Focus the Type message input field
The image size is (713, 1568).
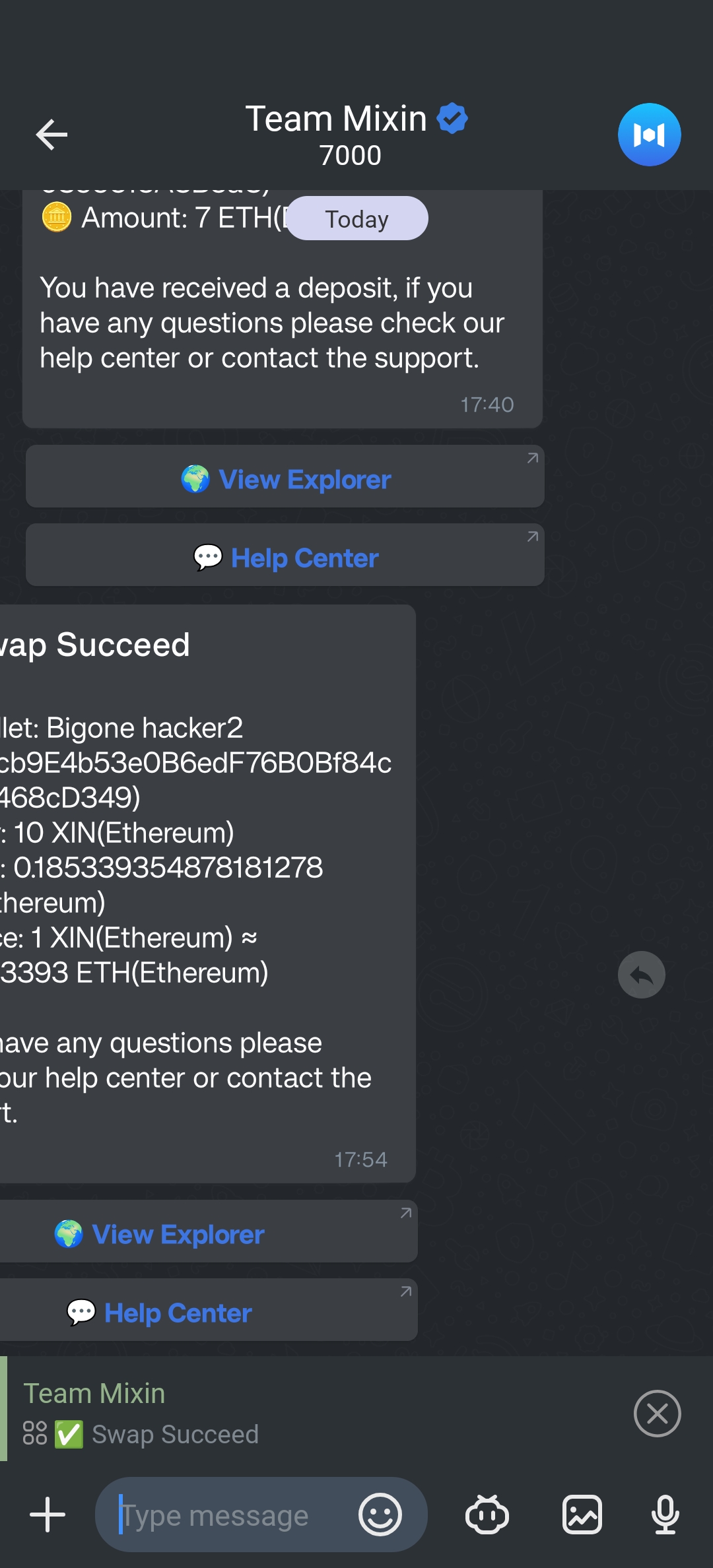pyautogui.click(x=231, y=1515)
